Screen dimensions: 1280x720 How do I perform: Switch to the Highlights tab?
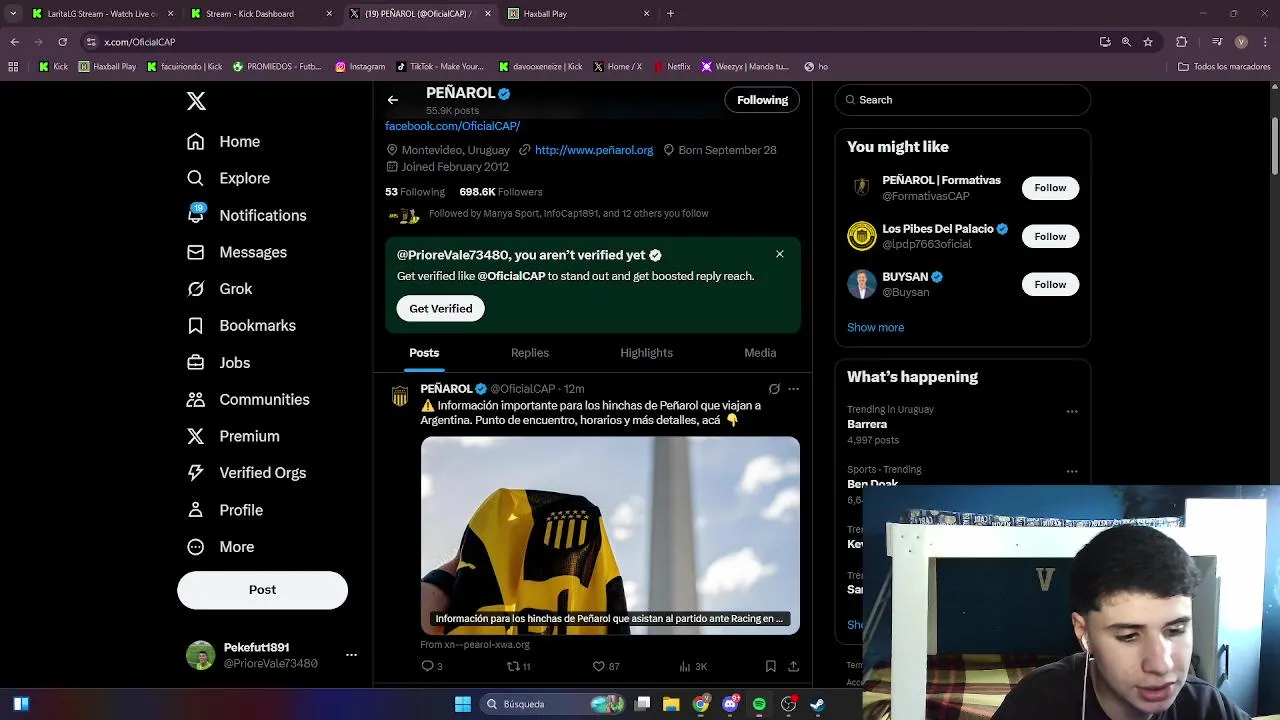pos(646,353)
